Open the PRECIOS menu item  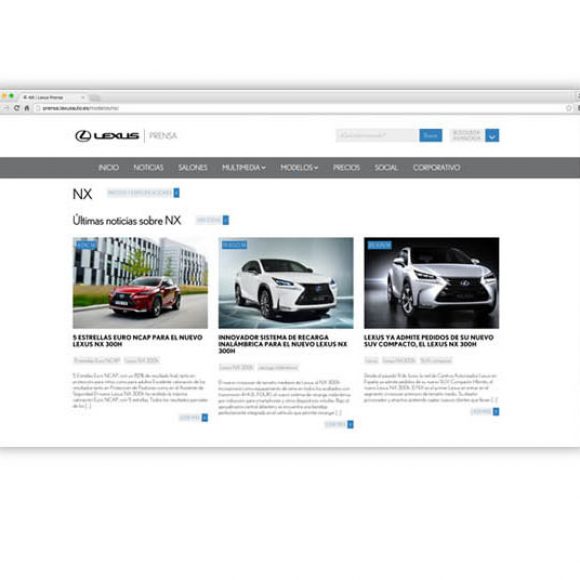pyautogui.click(x=346, y=168)
